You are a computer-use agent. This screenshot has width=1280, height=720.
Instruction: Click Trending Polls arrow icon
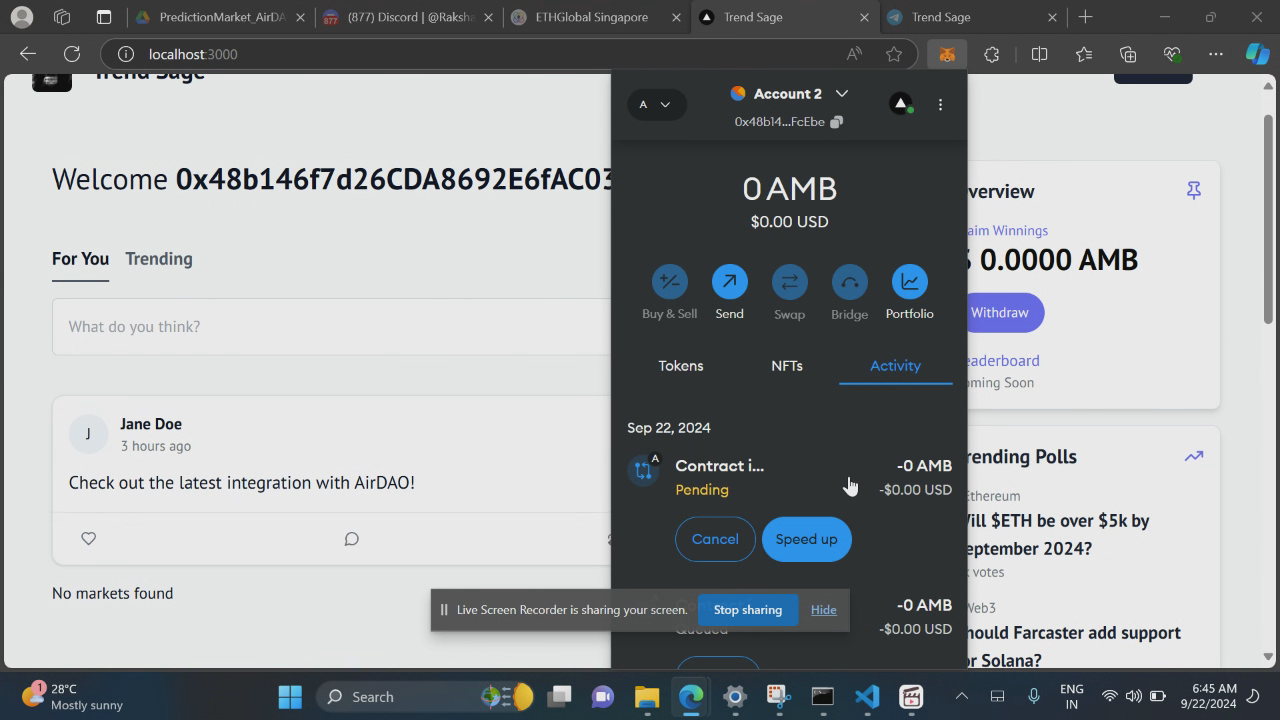tap(1194, 456)
